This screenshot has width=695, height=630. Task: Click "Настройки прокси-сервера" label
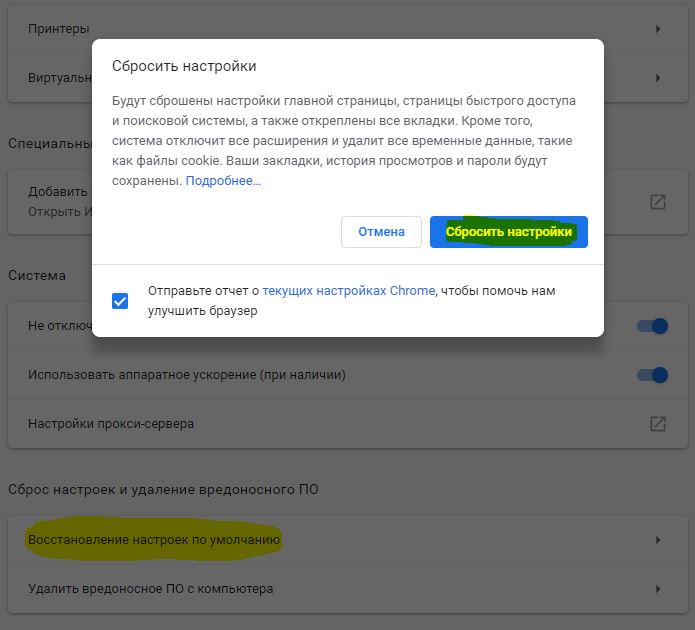[x=111, y=424]
